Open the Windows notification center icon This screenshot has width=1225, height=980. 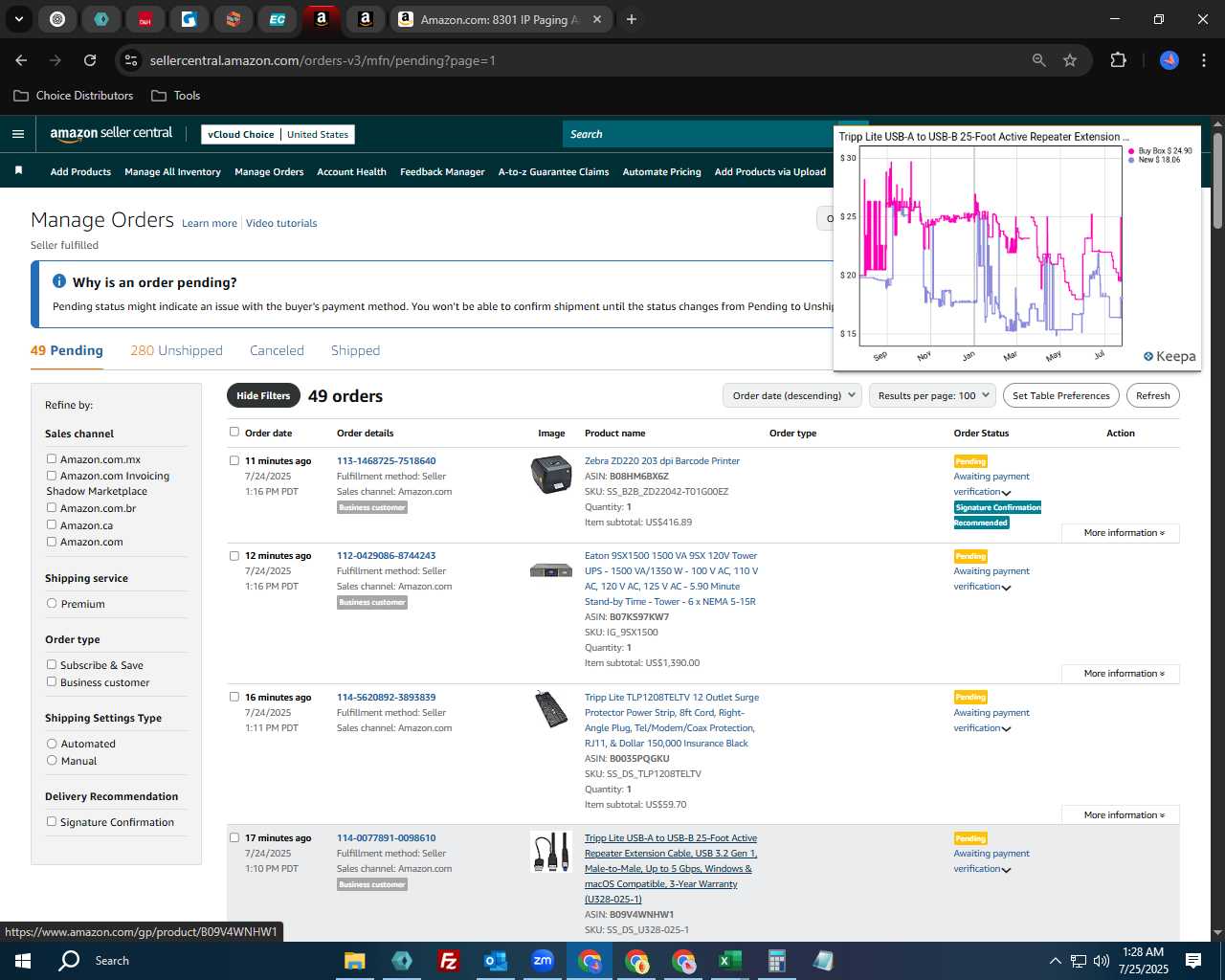pos(1193,960)
